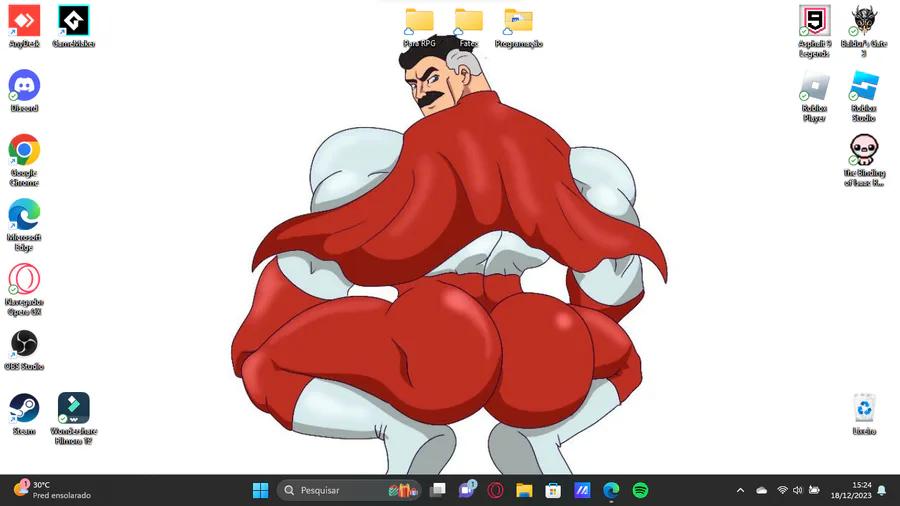Select the Discord desktop icon
Image resolution: width=900 pixels, height=506 pixels.
point(24,91)
